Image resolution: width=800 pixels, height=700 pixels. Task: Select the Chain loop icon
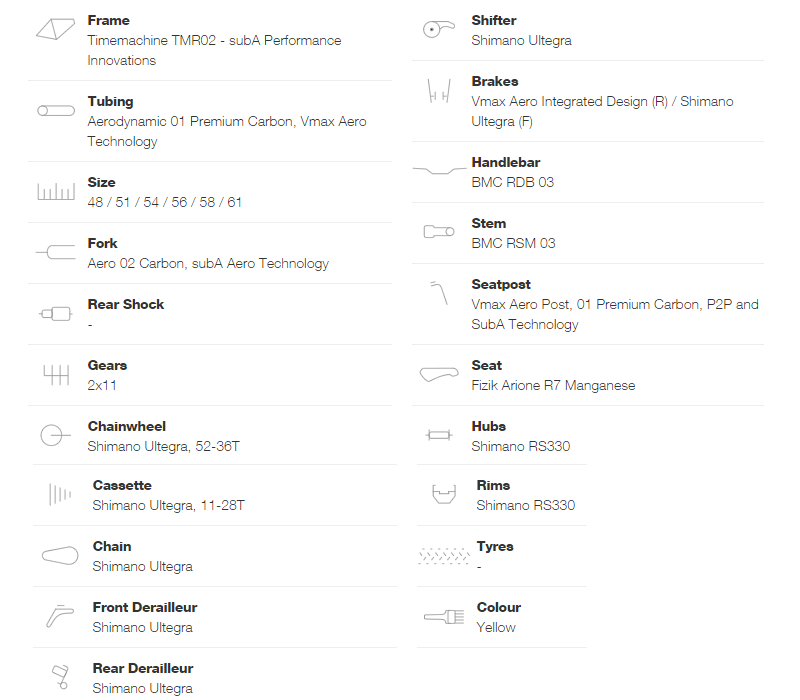click(60, 555)
